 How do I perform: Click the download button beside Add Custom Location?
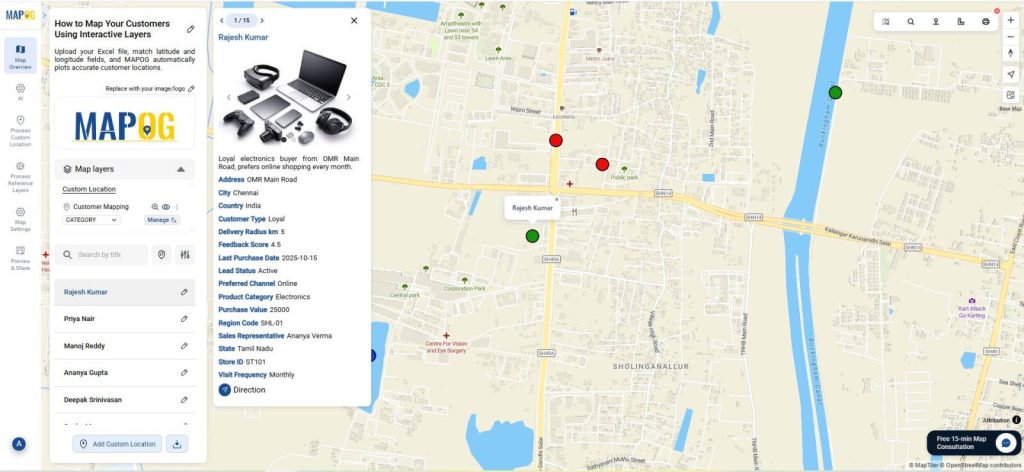(x=177, y=444)
